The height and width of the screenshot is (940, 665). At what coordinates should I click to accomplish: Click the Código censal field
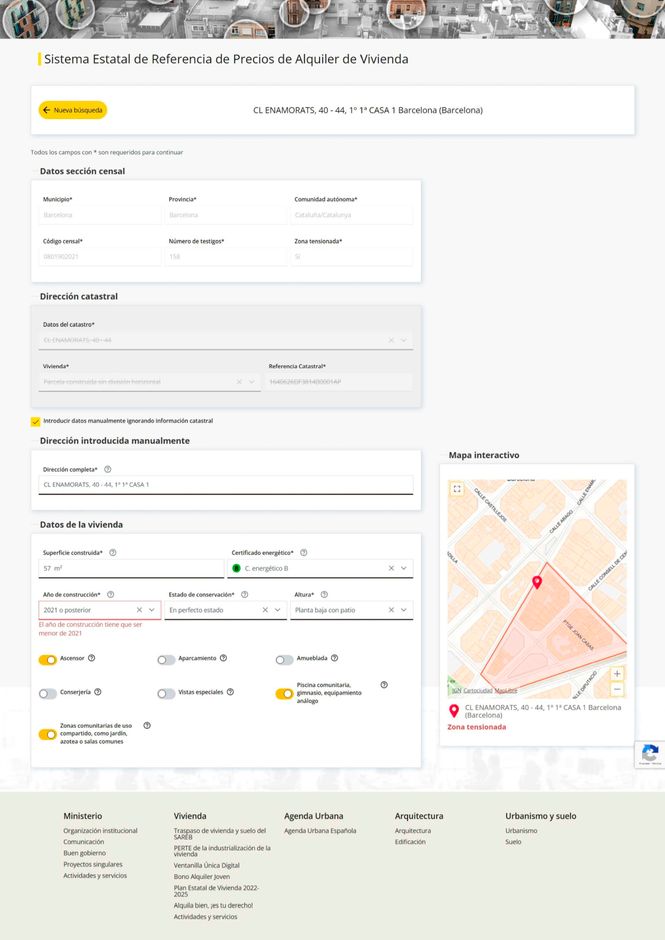coord(100,257)
